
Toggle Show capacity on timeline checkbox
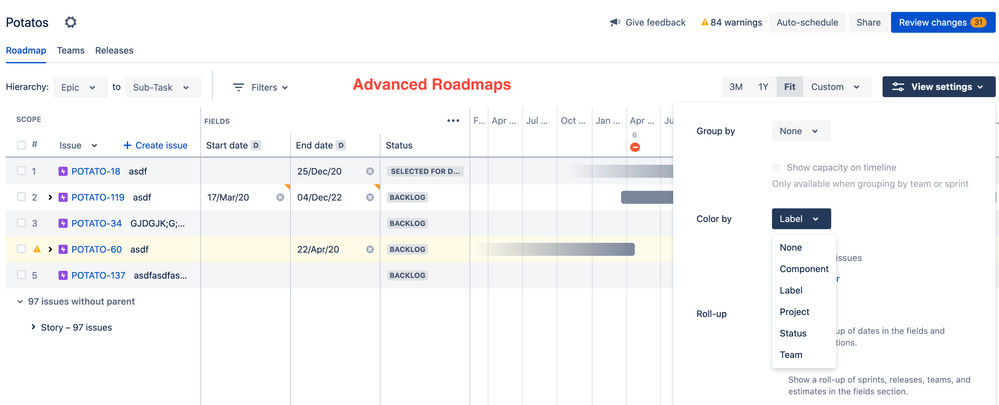pos(776,167)
